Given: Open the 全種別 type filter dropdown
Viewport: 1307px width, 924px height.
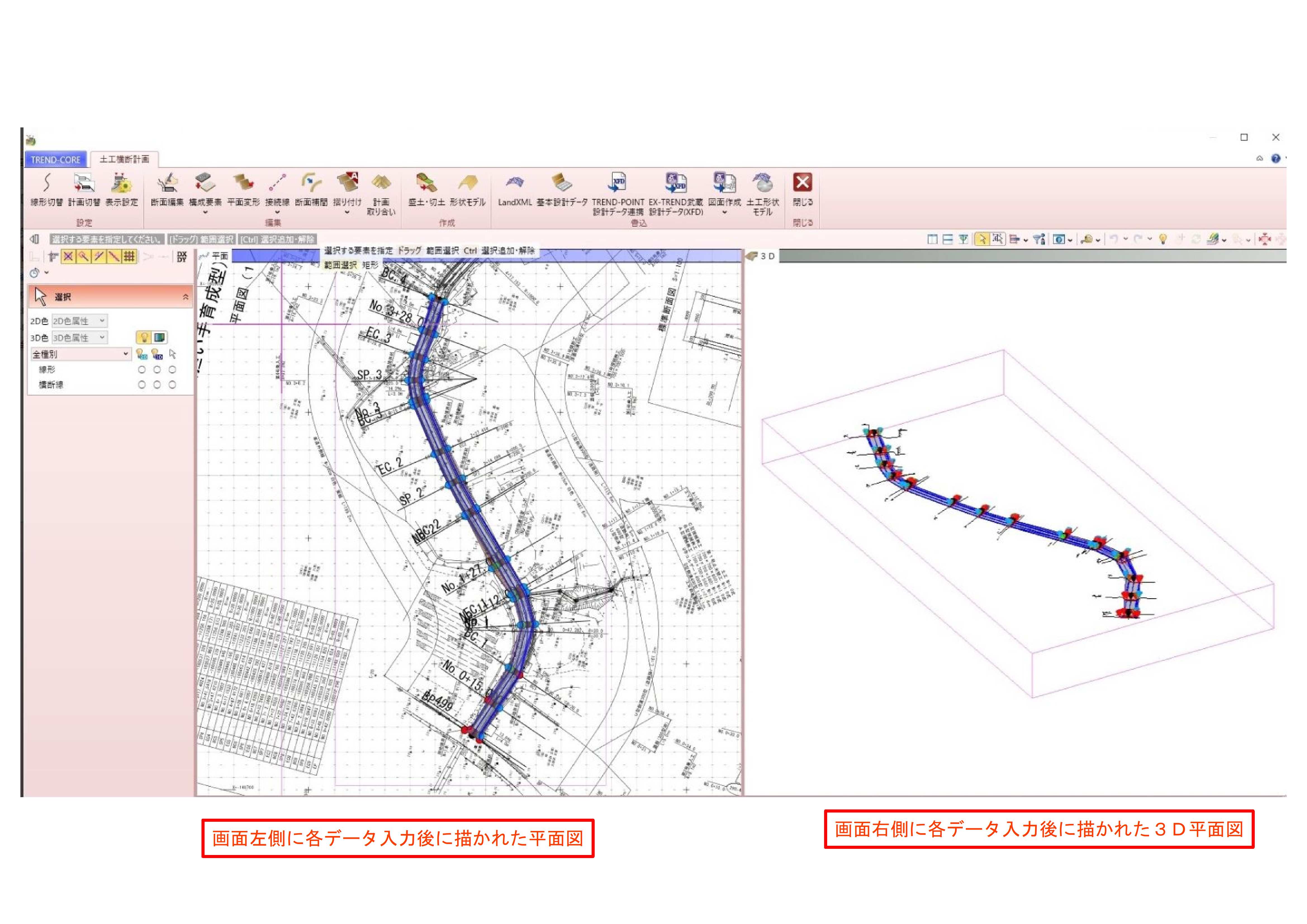Looking at the screenshot, I should (80, 354).
